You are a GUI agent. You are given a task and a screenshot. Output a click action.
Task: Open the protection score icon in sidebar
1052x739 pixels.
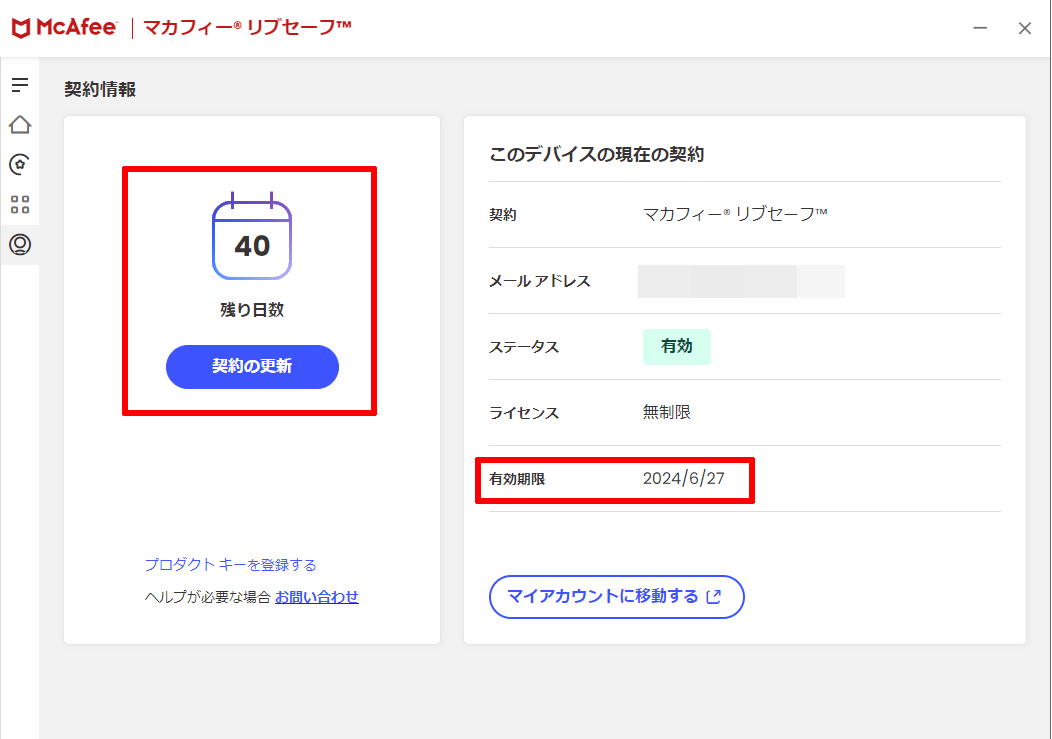coord(19,164)
